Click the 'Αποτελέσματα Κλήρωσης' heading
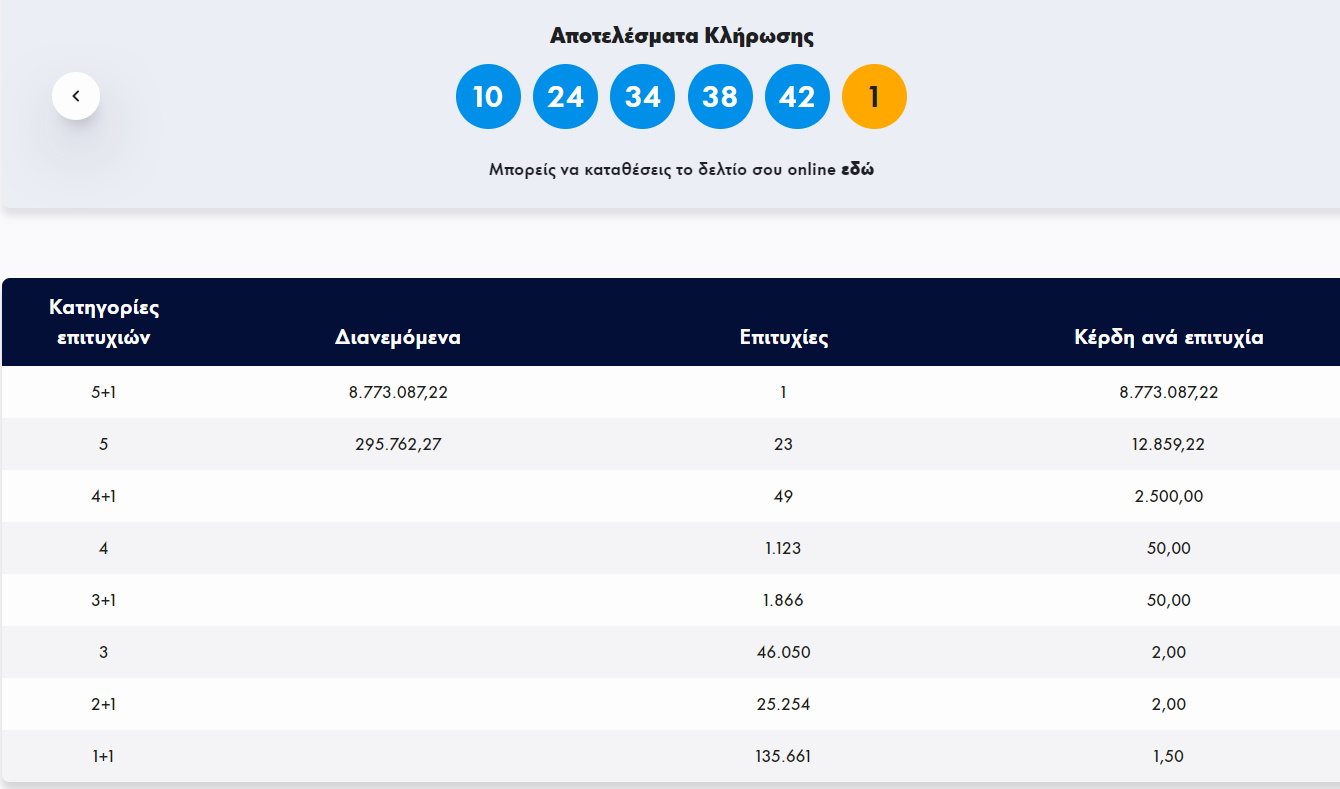This screenshot has height=789, width=1340. 682,36
